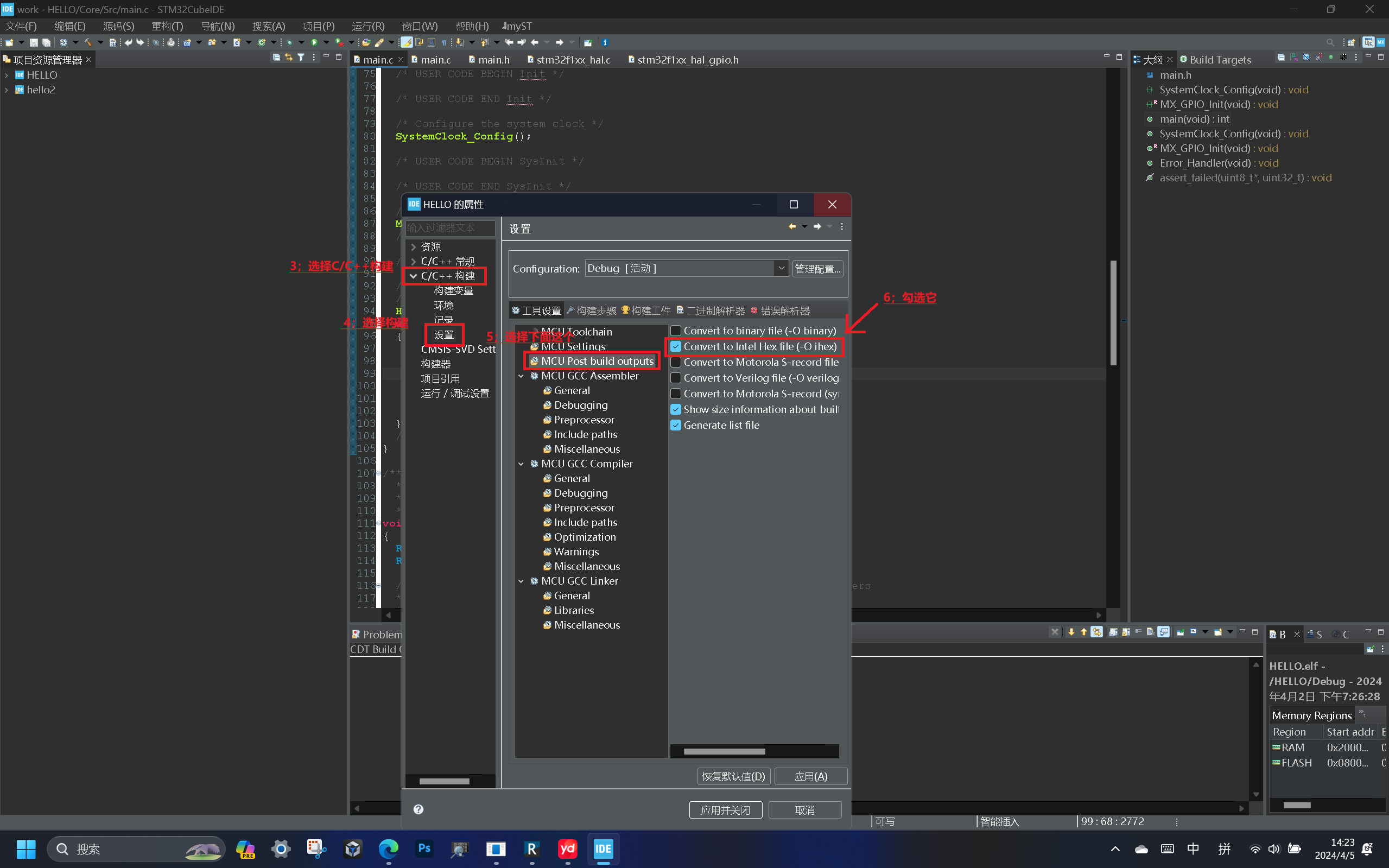
Task: Click the help question mark in properties dialog
Action: pyautogui.click(x=418, y=809)
